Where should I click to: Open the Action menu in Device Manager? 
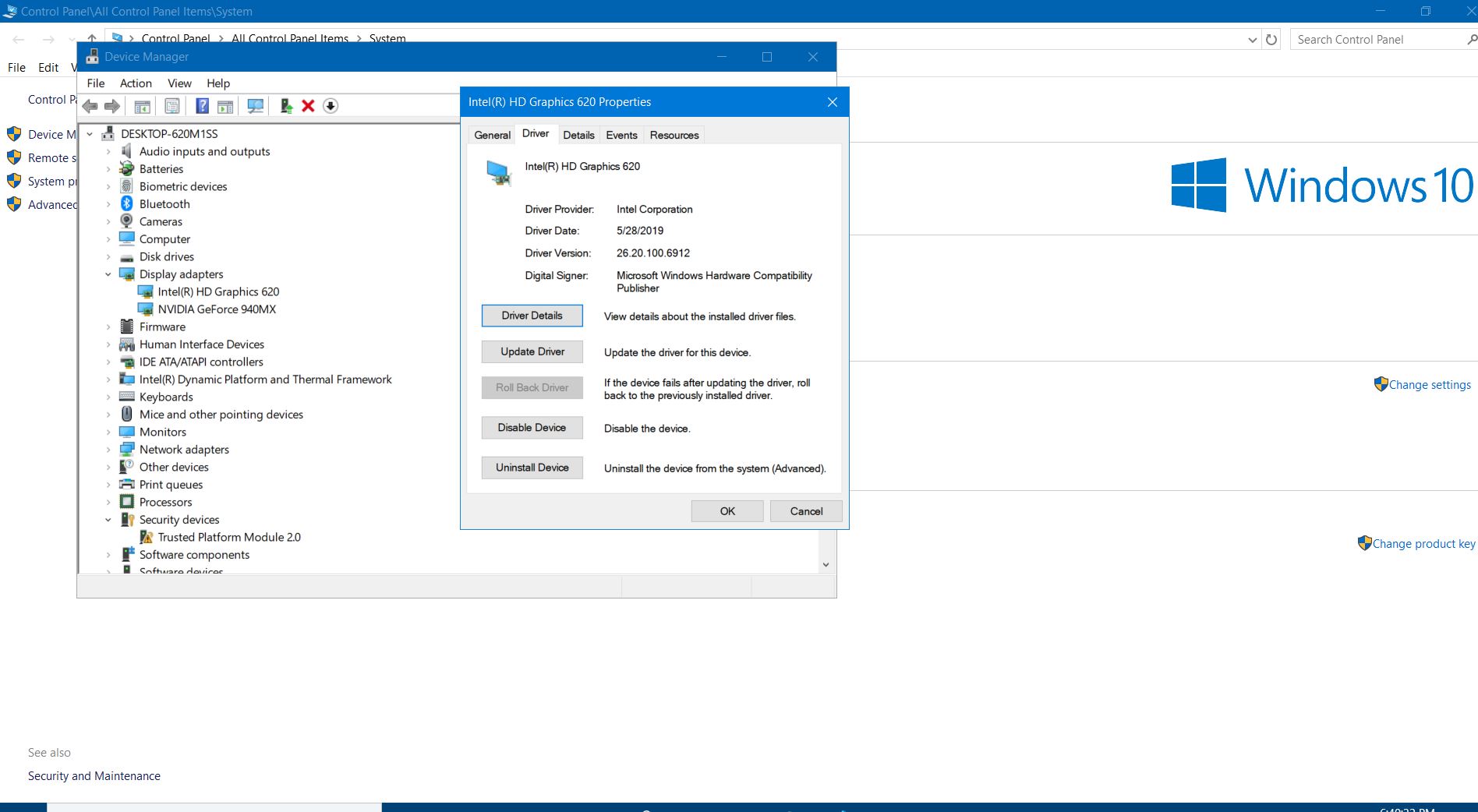click(136, 83)
